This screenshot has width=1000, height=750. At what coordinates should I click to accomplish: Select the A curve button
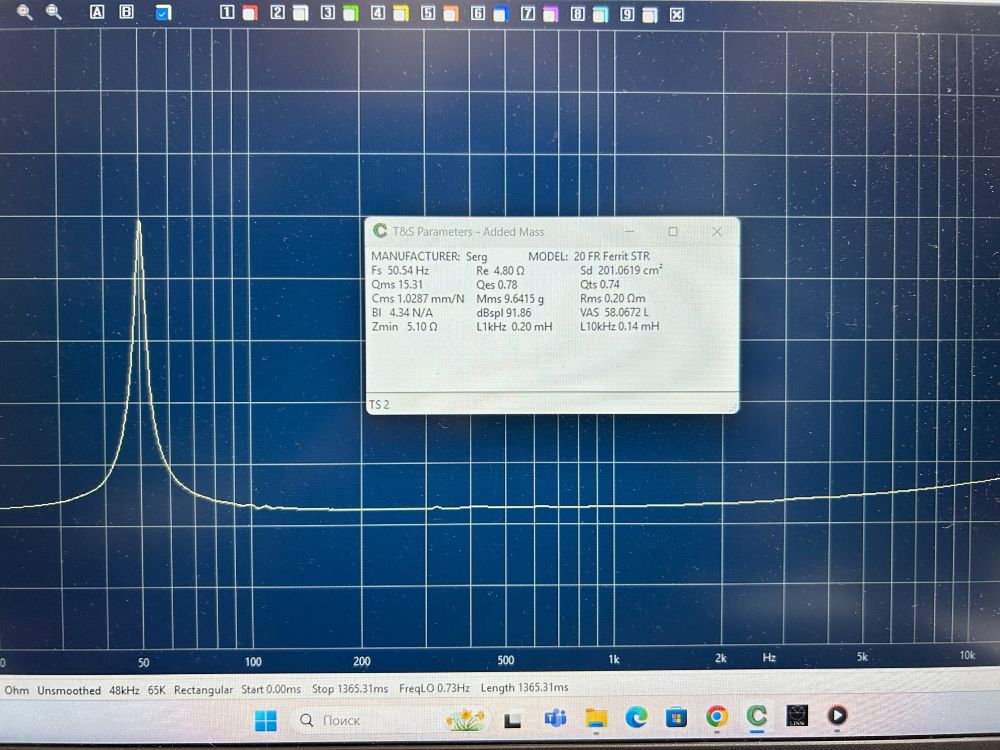pyautogui.click(x=97, y=13)
